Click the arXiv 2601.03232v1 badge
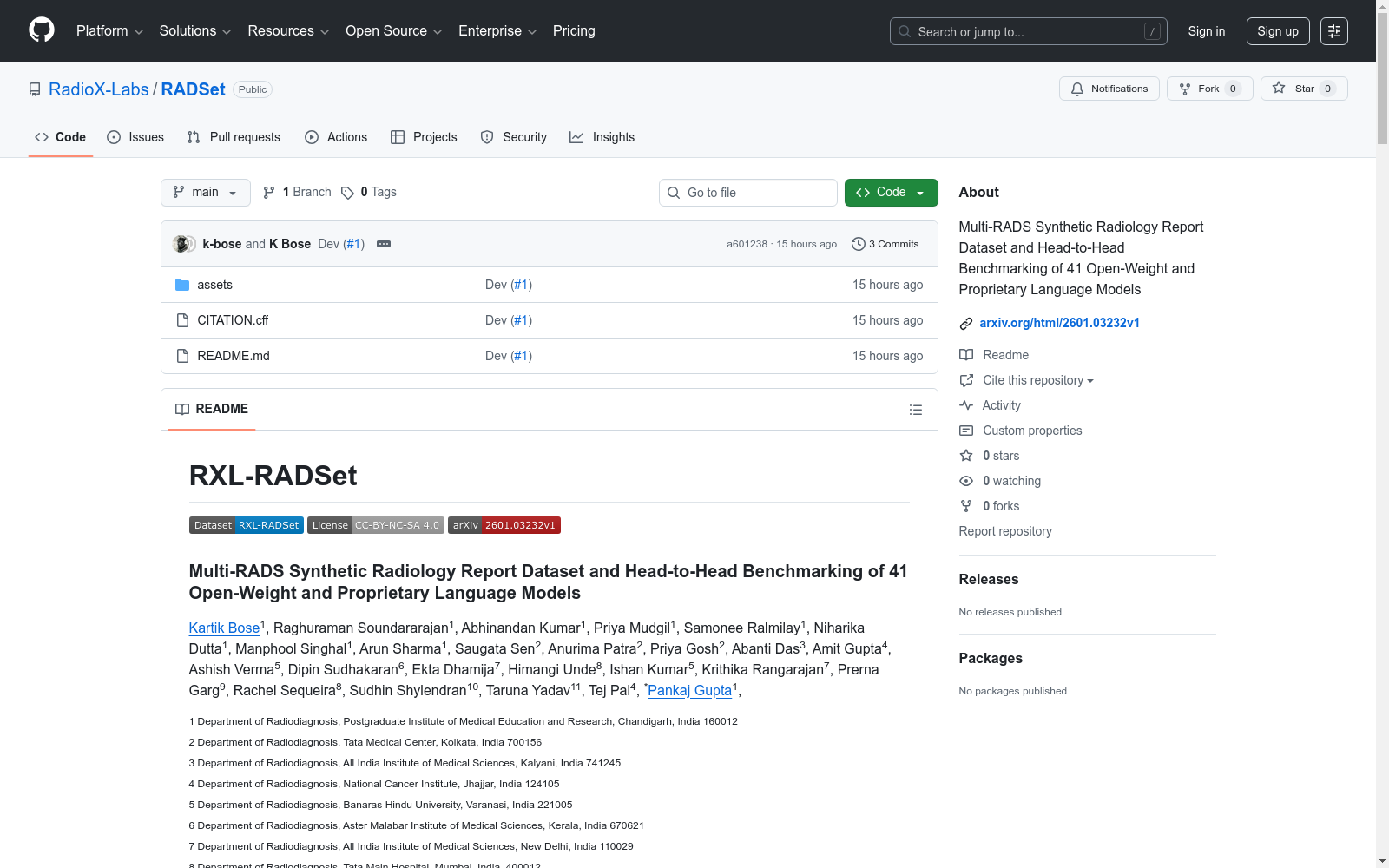Screen dimensions: 1389x868 tap(504, 525)
